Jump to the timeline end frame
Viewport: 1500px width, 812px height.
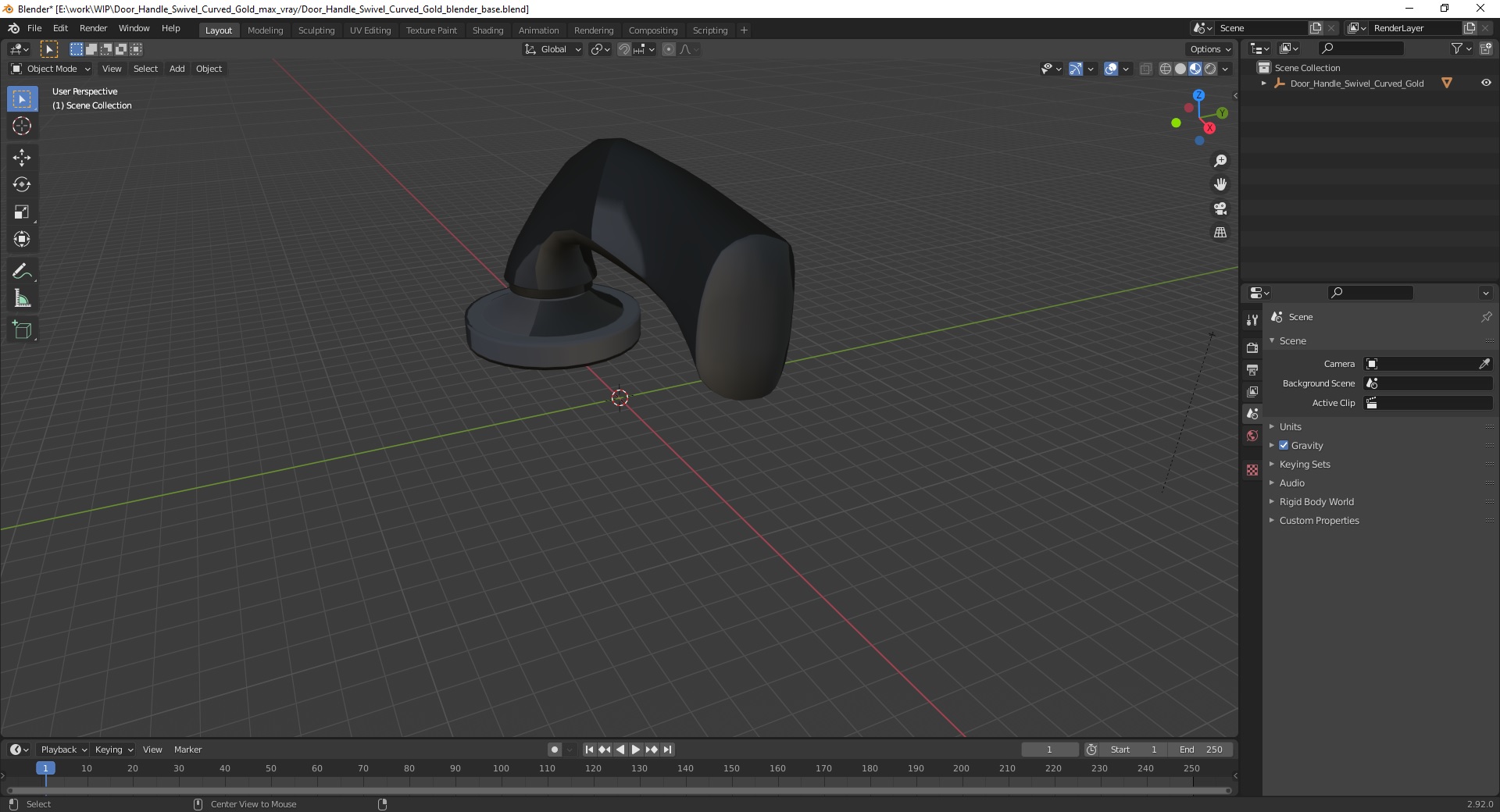tap(667, 750)
